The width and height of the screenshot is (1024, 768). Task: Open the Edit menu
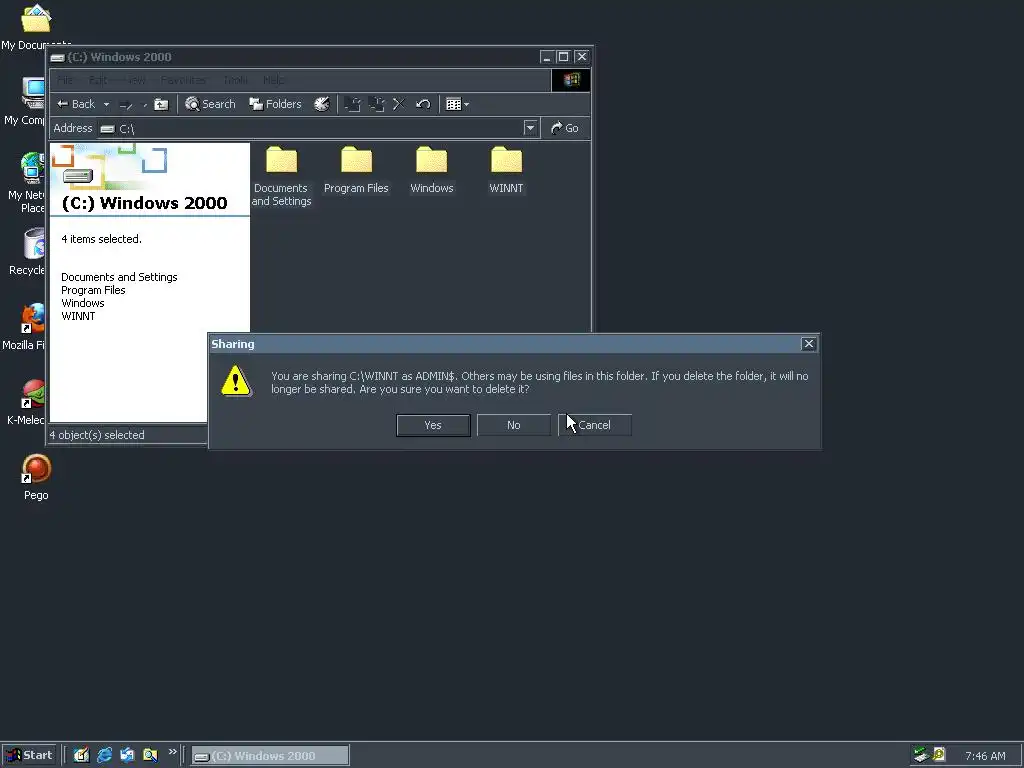[x=98, y=80]
